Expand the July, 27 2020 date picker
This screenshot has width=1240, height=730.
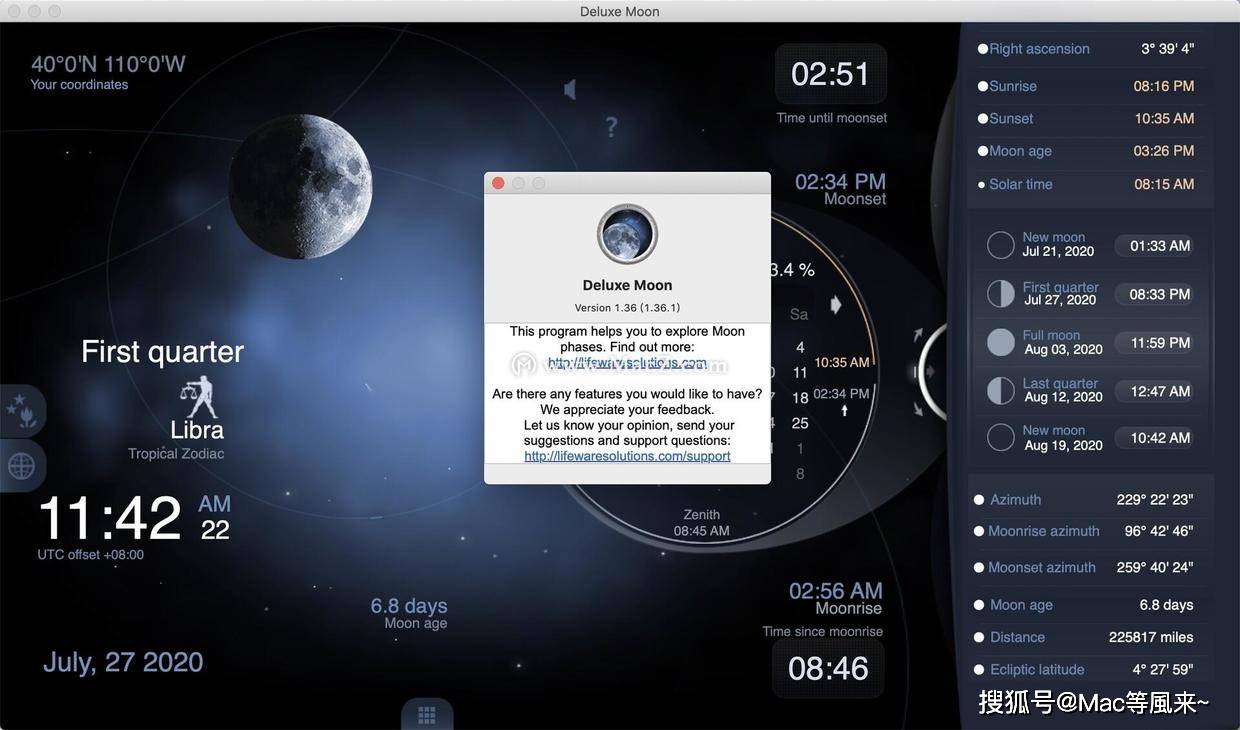tap(122, 661)
